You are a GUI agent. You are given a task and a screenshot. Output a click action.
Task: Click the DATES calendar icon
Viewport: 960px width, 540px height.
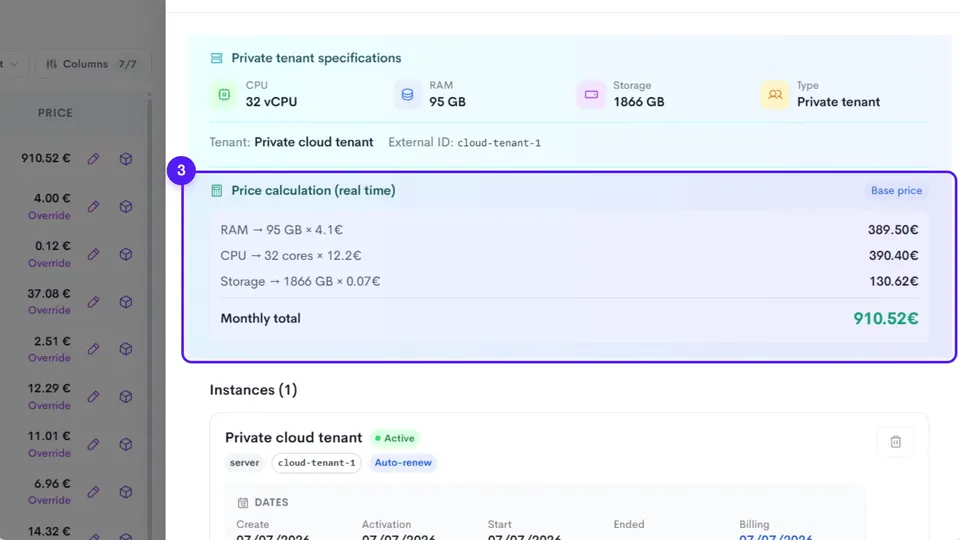243,503
